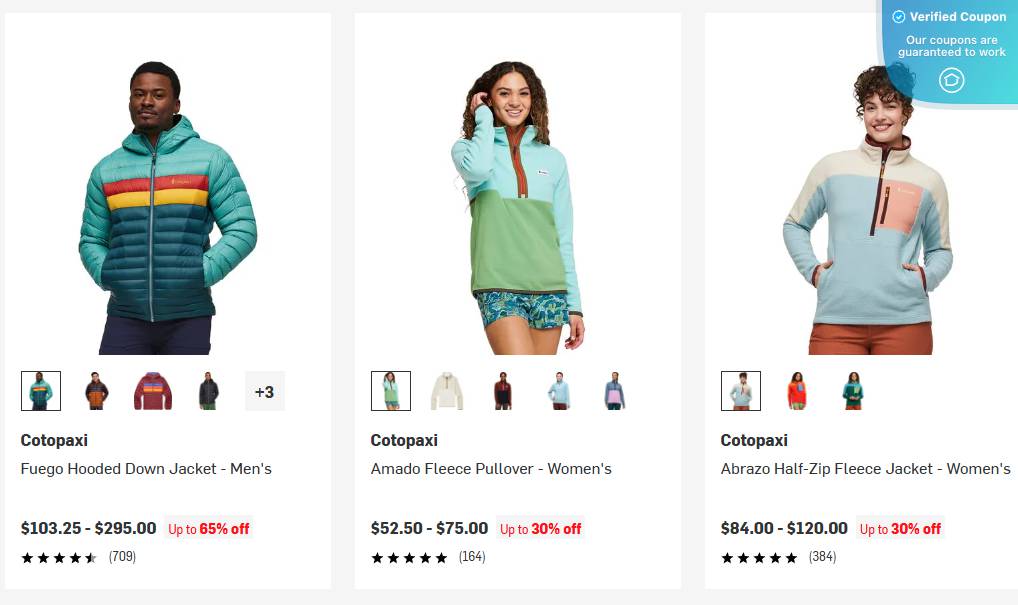The width and height of the screenshot is (1018, 605).
Task: Select the orange Fuego jacket color swatch
Action: coord(96,391)
